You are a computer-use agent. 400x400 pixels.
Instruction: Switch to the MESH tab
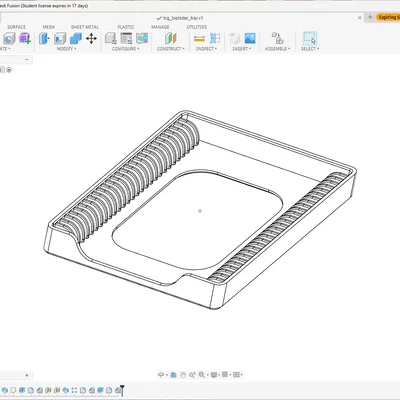(x=49, y=27)
